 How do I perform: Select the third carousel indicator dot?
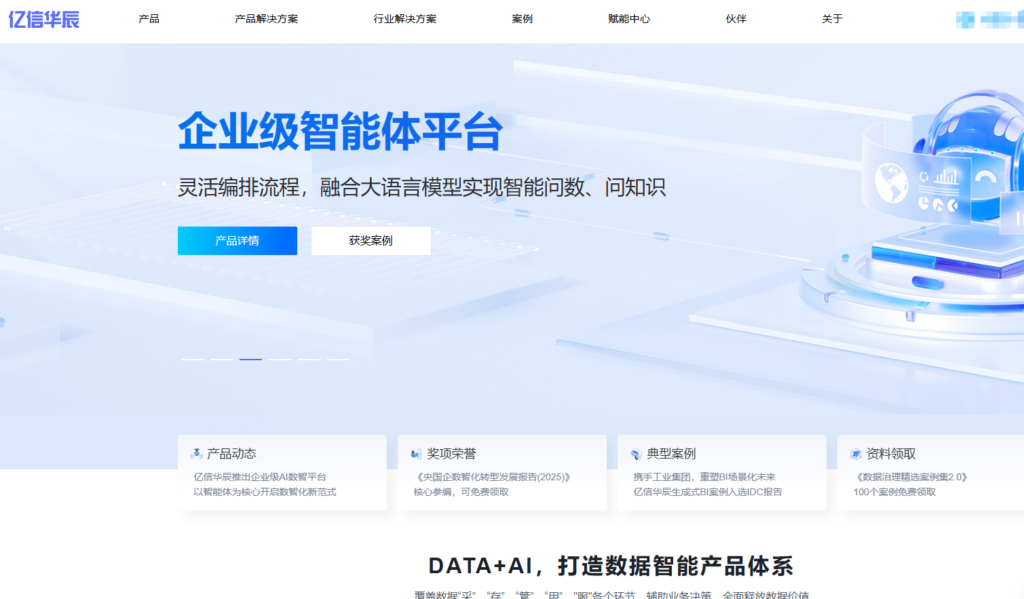251,358
